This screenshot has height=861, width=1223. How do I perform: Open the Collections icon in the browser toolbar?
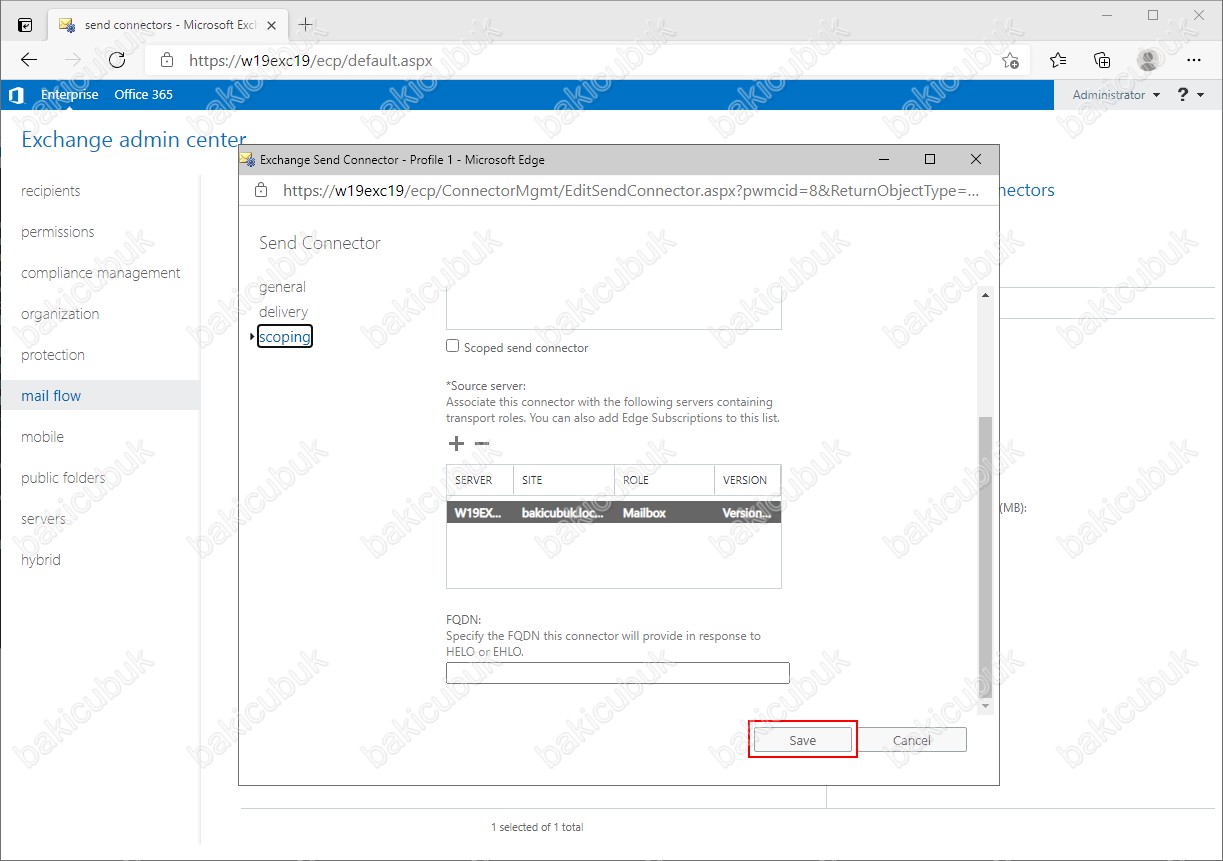pyautogui.click(x=1103, y=60)
